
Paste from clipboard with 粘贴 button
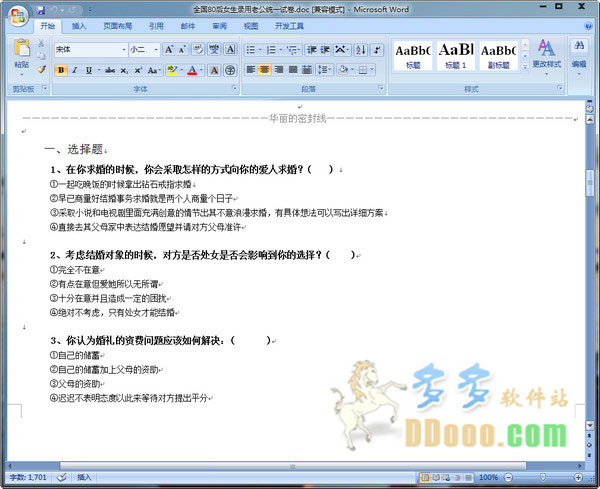tap(21, 56)
